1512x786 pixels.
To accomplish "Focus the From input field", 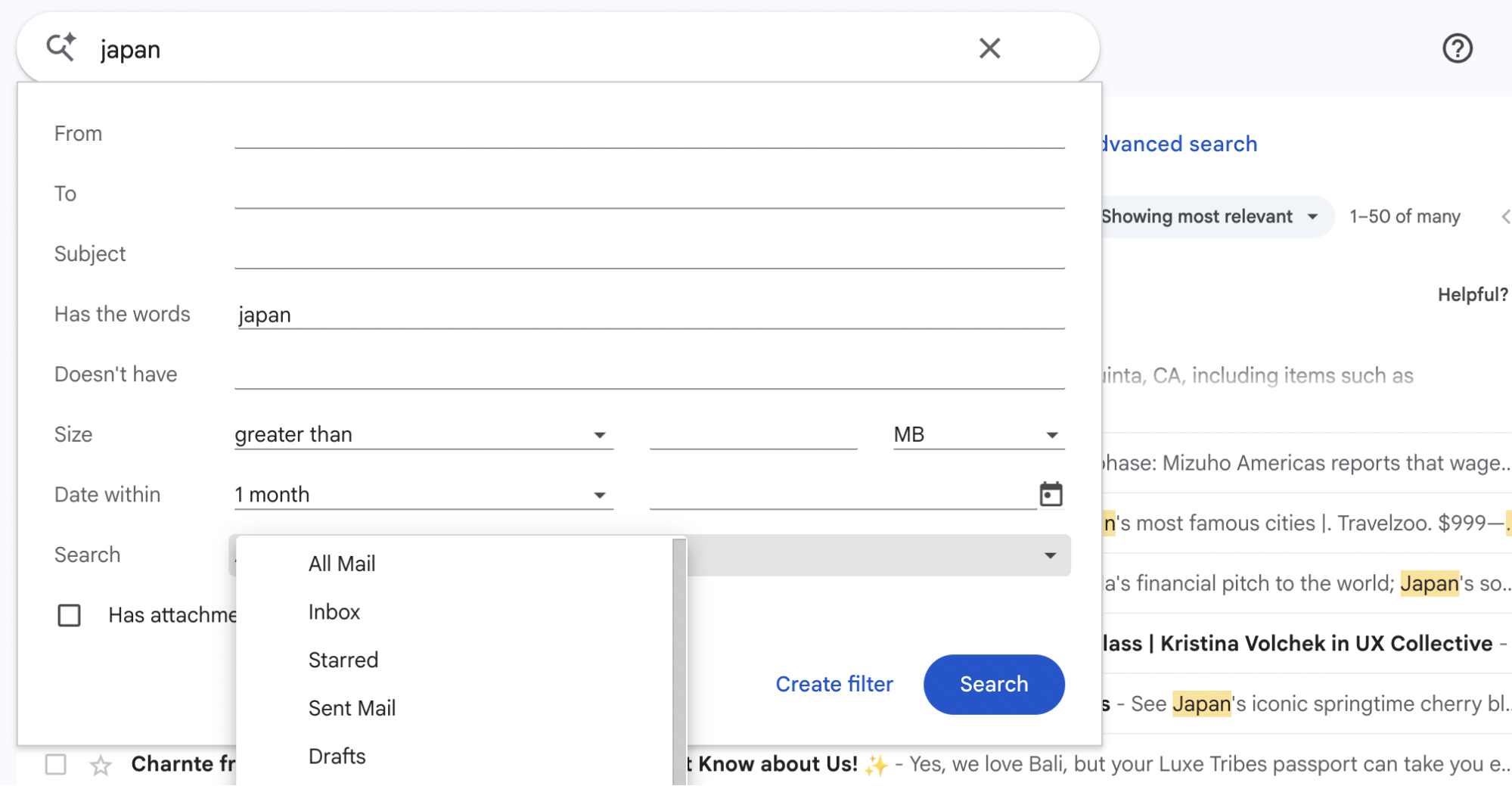I will (x=650, y=133).
